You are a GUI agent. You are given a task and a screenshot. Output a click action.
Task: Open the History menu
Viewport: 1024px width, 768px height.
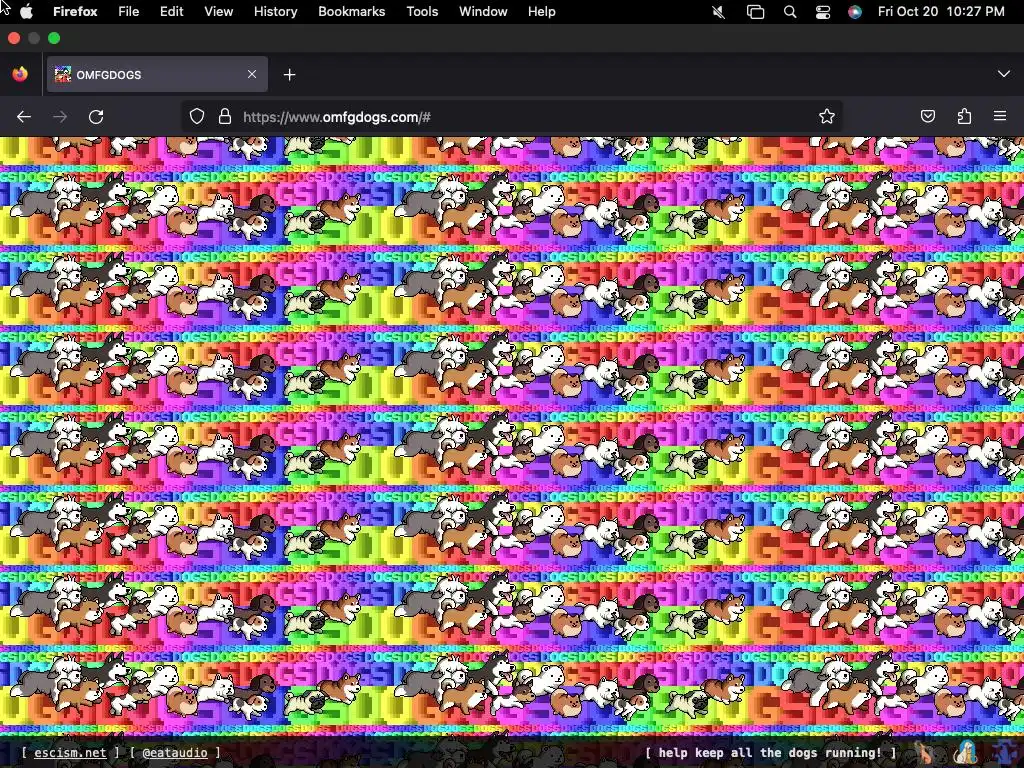pyautogui.click(x=275, y=12)
